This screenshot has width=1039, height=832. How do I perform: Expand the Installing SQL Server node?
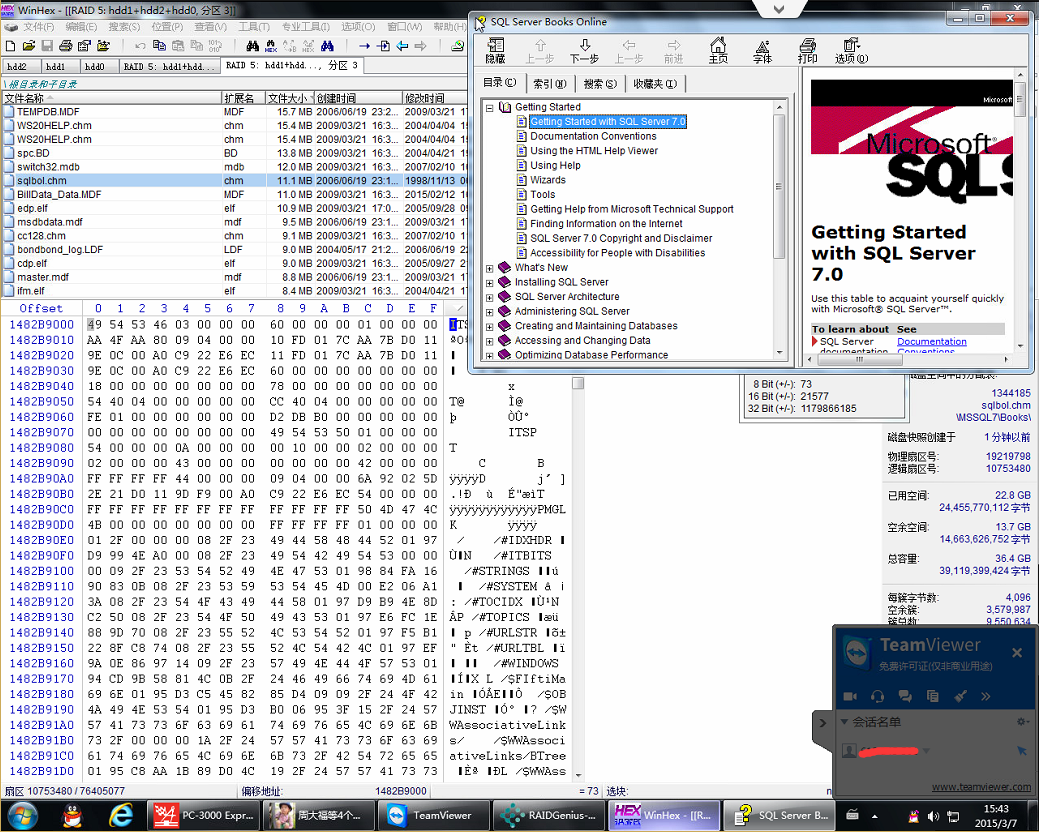coord(490,283)
